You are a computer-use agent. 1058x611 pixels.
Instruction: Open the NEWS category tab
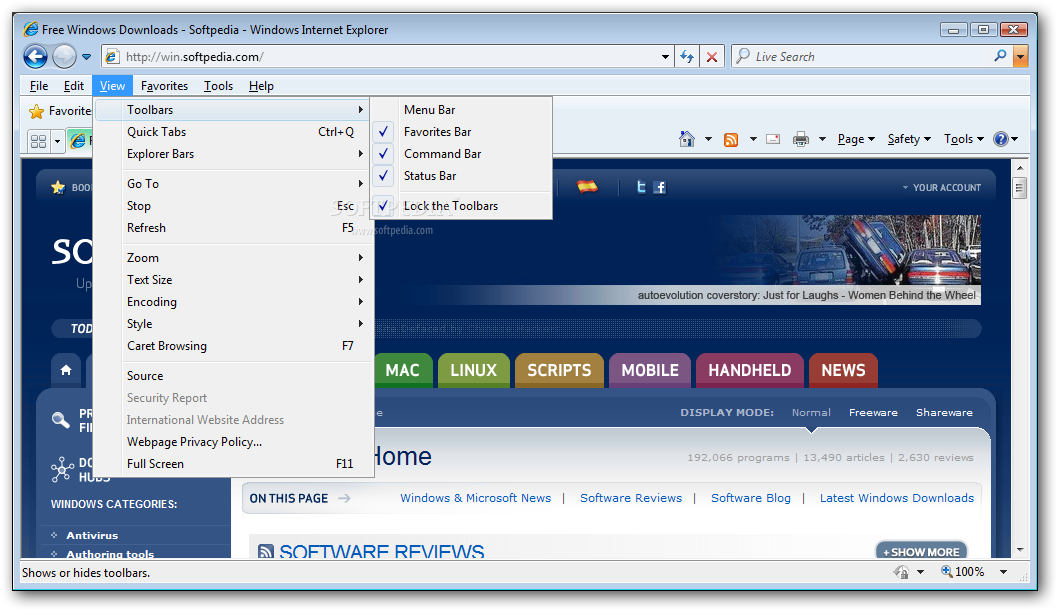point(843,370)
